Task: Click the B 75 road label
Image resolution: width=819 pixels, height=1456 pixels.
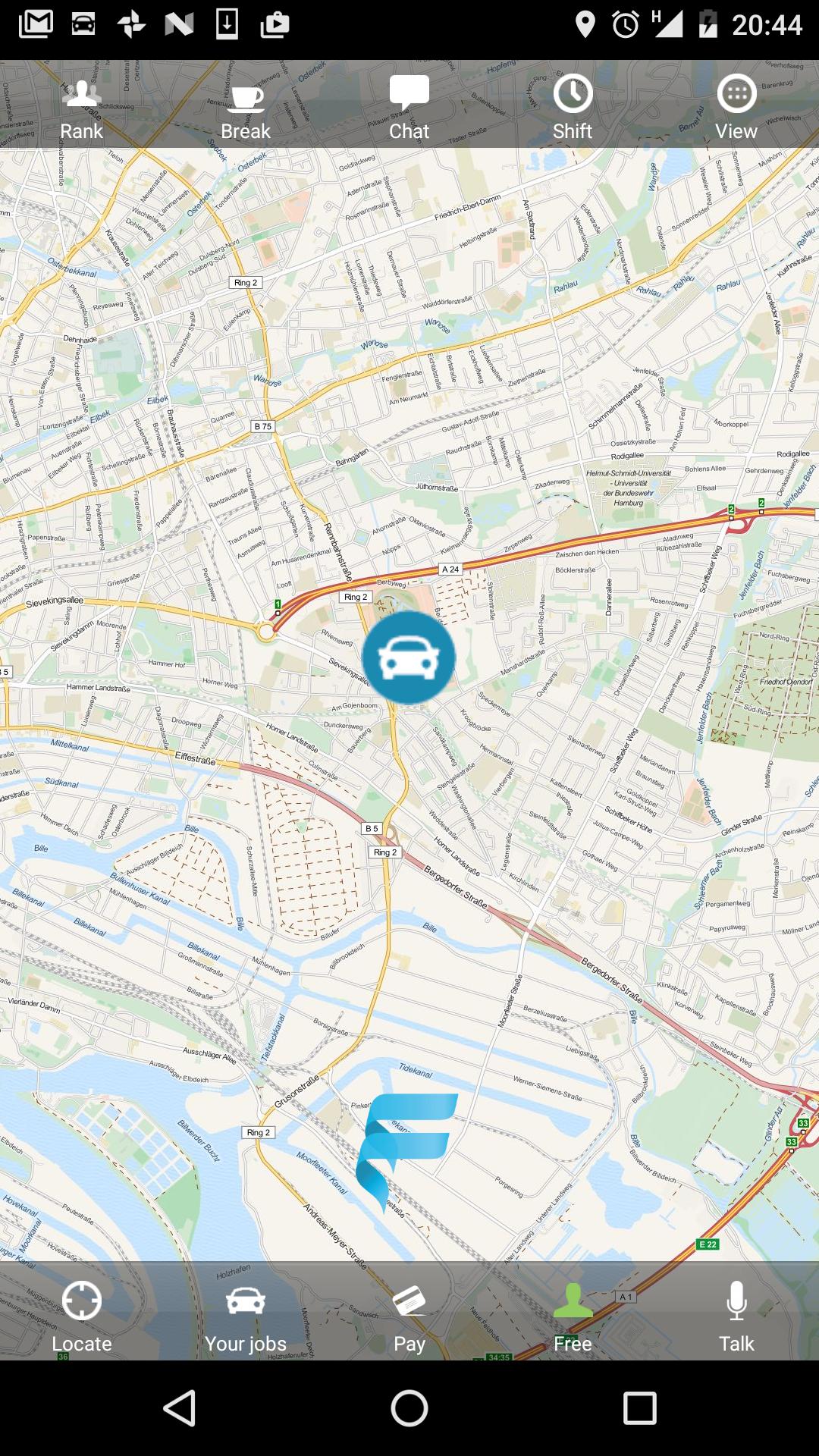Action: pos(262,426)
